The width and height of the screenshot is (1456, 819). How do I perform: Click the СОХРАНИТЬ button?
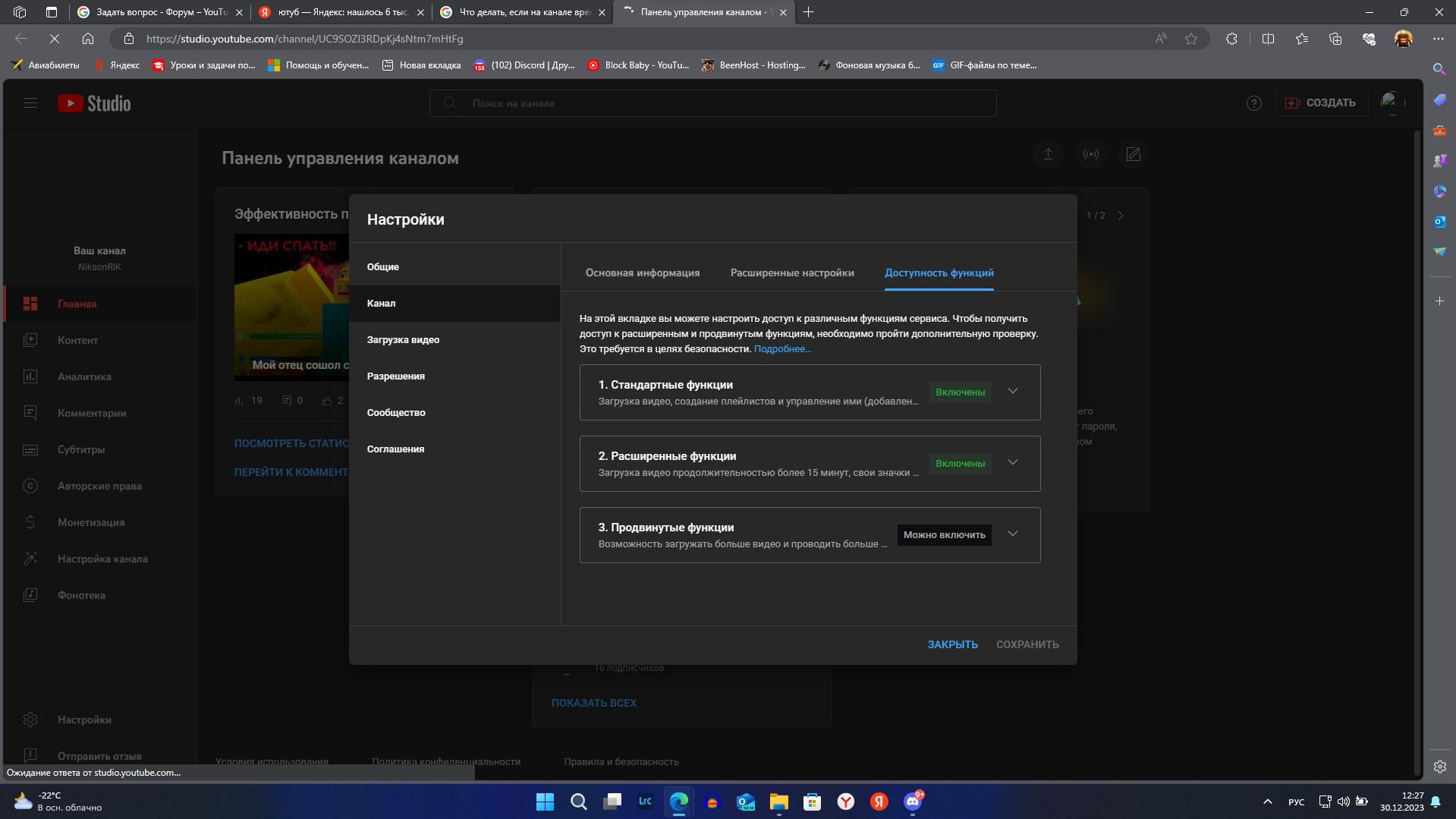click(x=1027, y=644)
